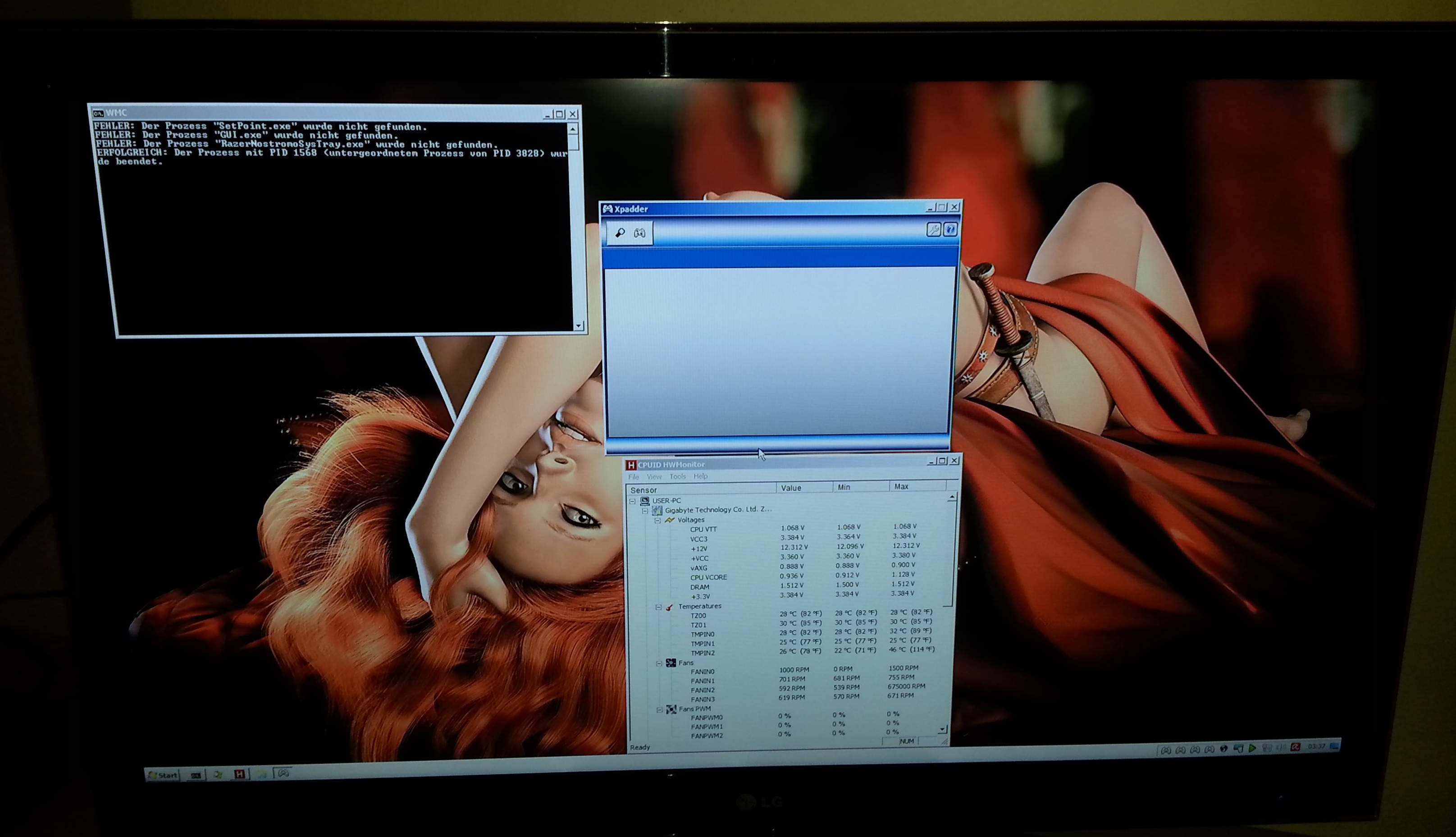Click the command prompt taskbar button
Image resolution: width=1456 pixels, height=837 pixels.
click(196, 775)
